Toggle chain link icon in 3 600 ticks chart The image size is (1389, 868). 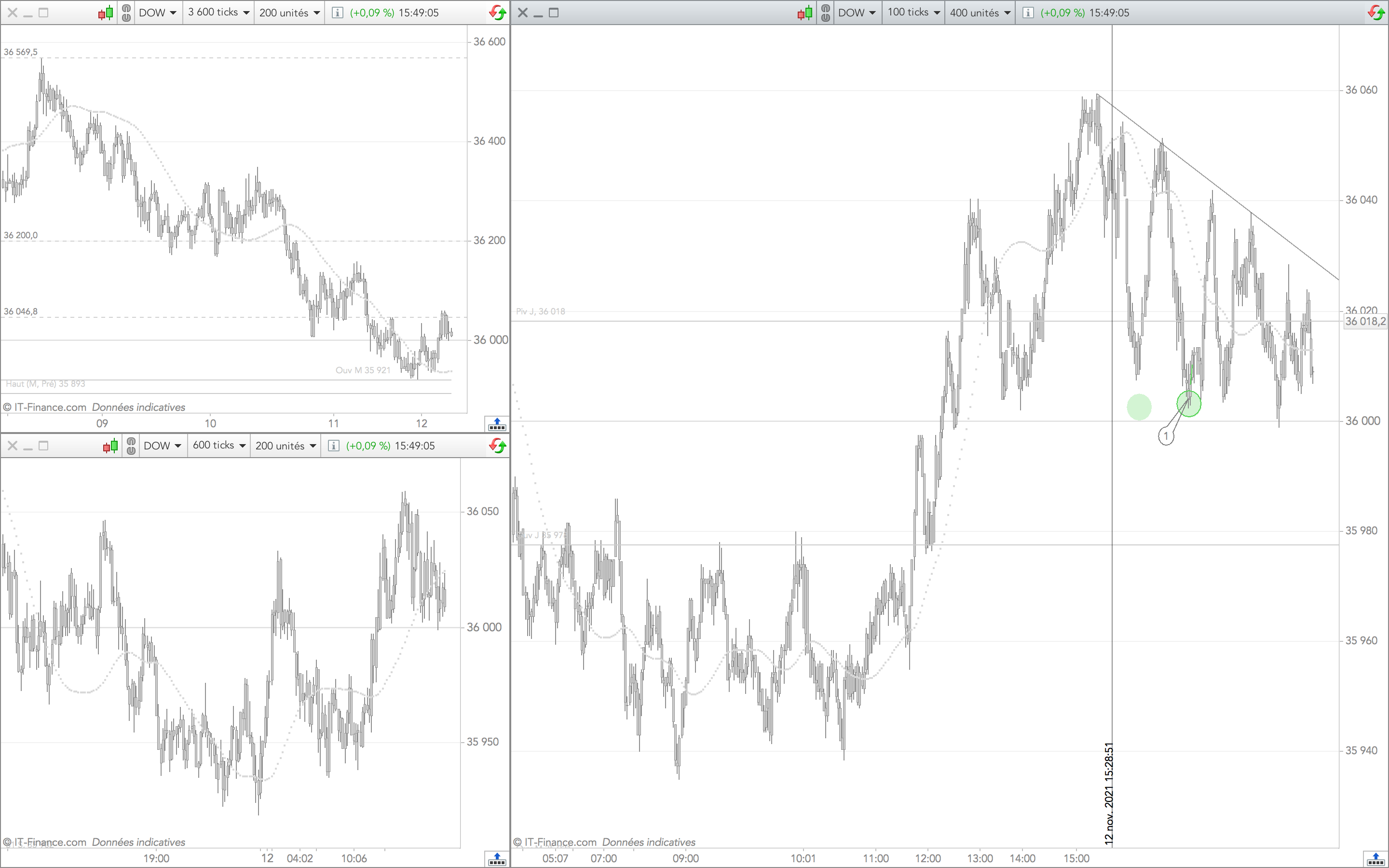pos(127,13)
